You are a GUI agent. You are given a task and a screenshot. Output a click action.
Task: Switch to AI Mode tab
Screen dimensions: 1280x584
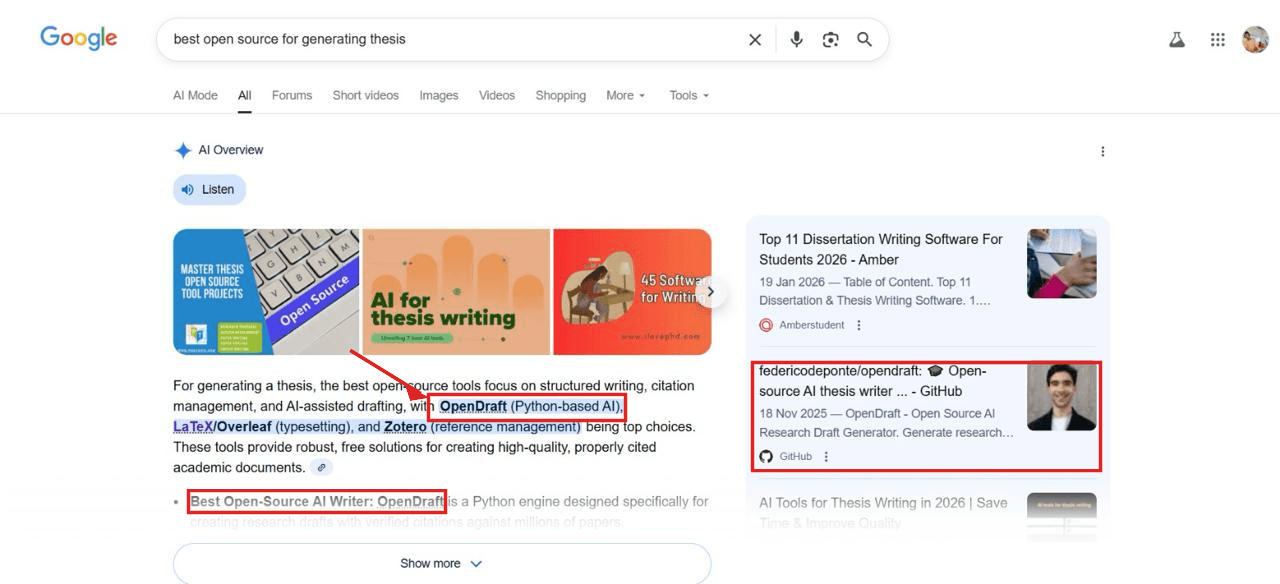195,96
